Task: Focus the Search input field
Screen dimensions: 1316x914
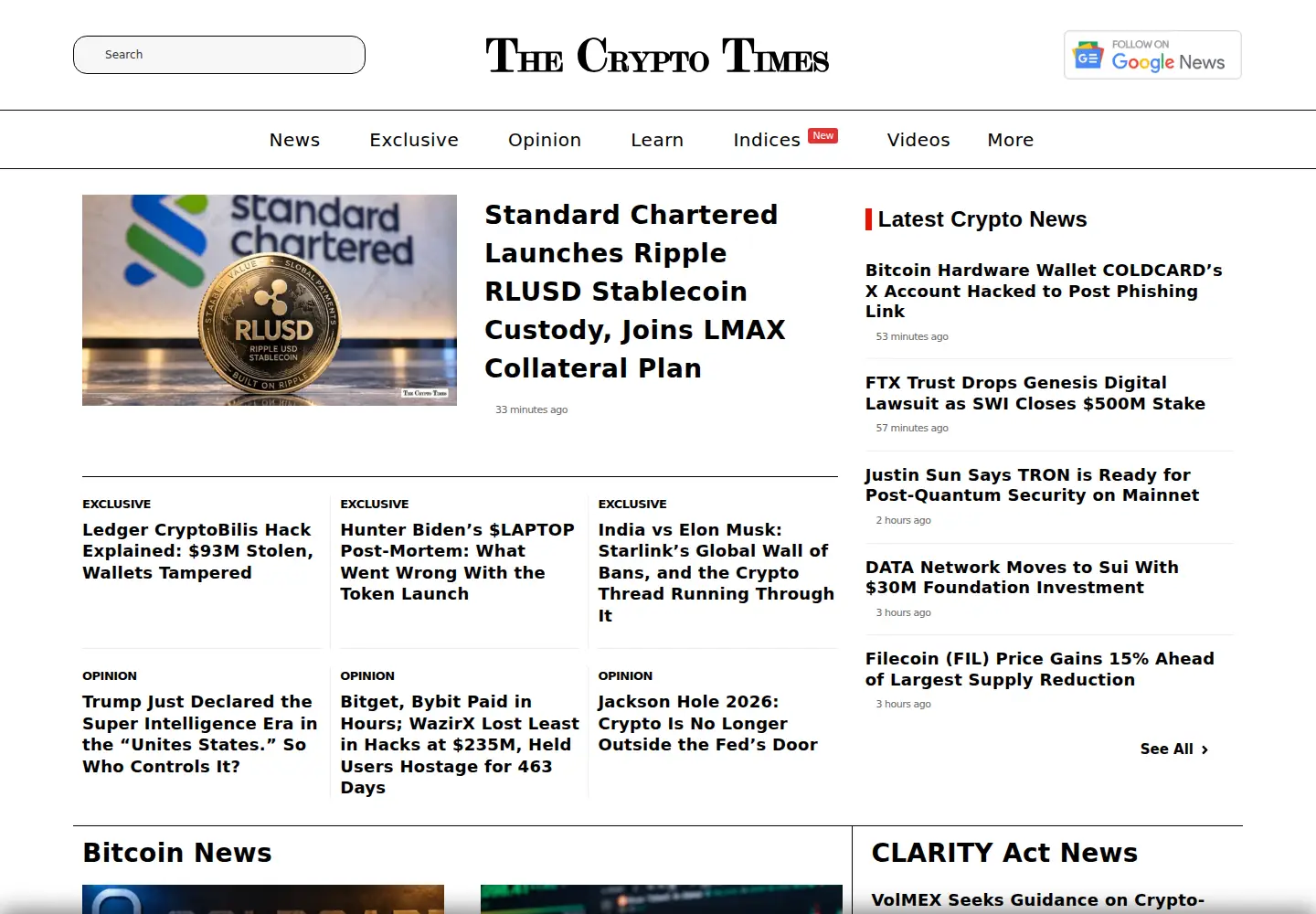Action: [219, 55]
